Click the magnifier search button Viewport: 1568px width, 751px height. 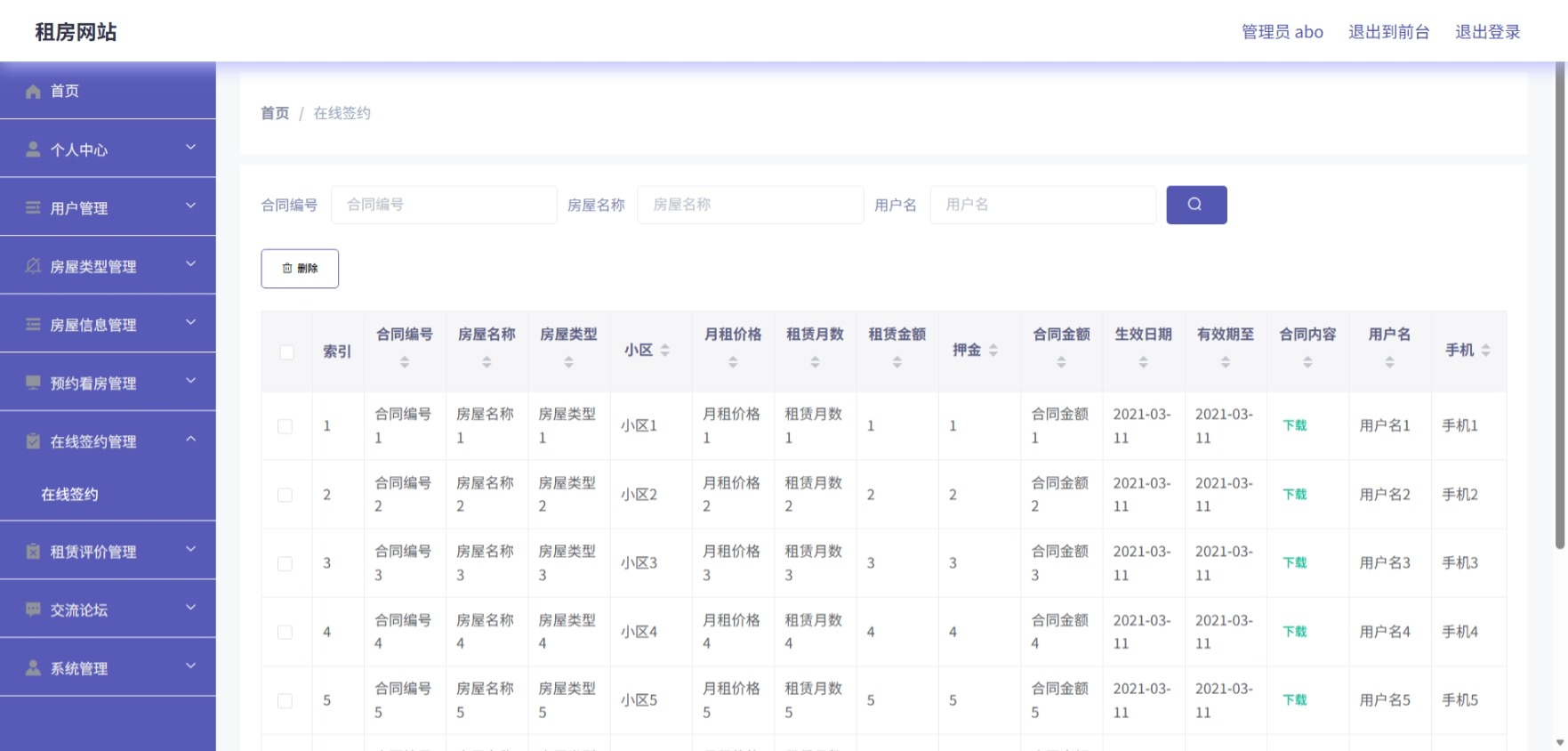(x=1196, y=205)
